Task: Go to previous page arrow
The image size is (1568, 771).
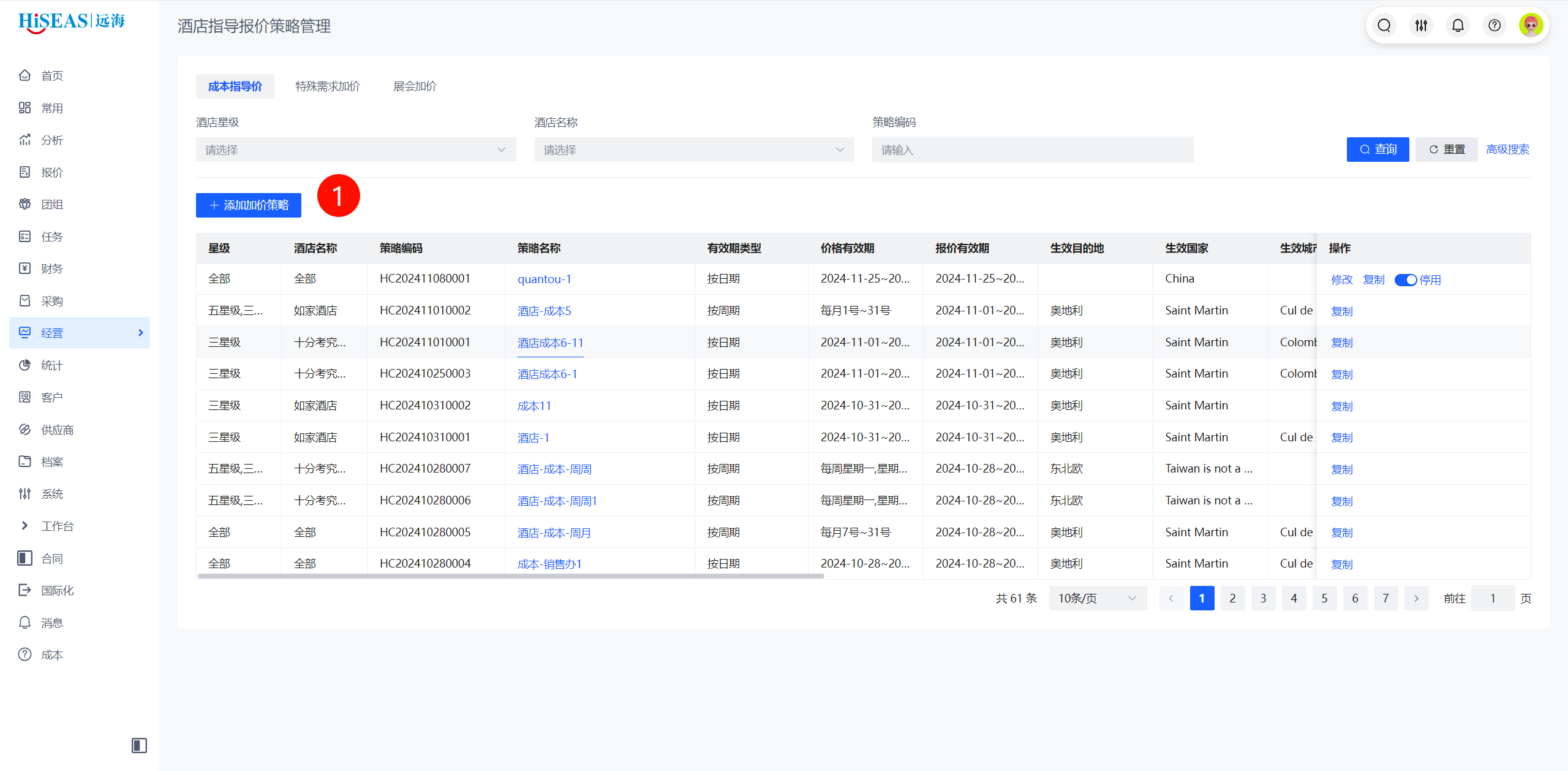Action: tap(1171, 598)
